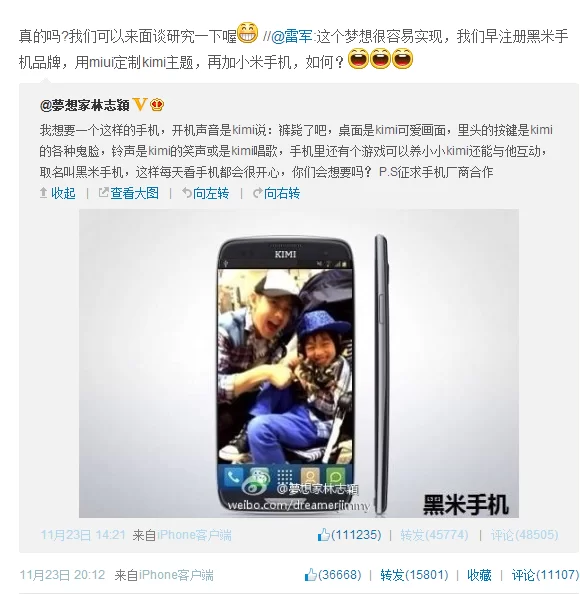Open the @梦想家林志颖 profile link
The width and height of the screenshot is (580, 594).
[84, 105]
